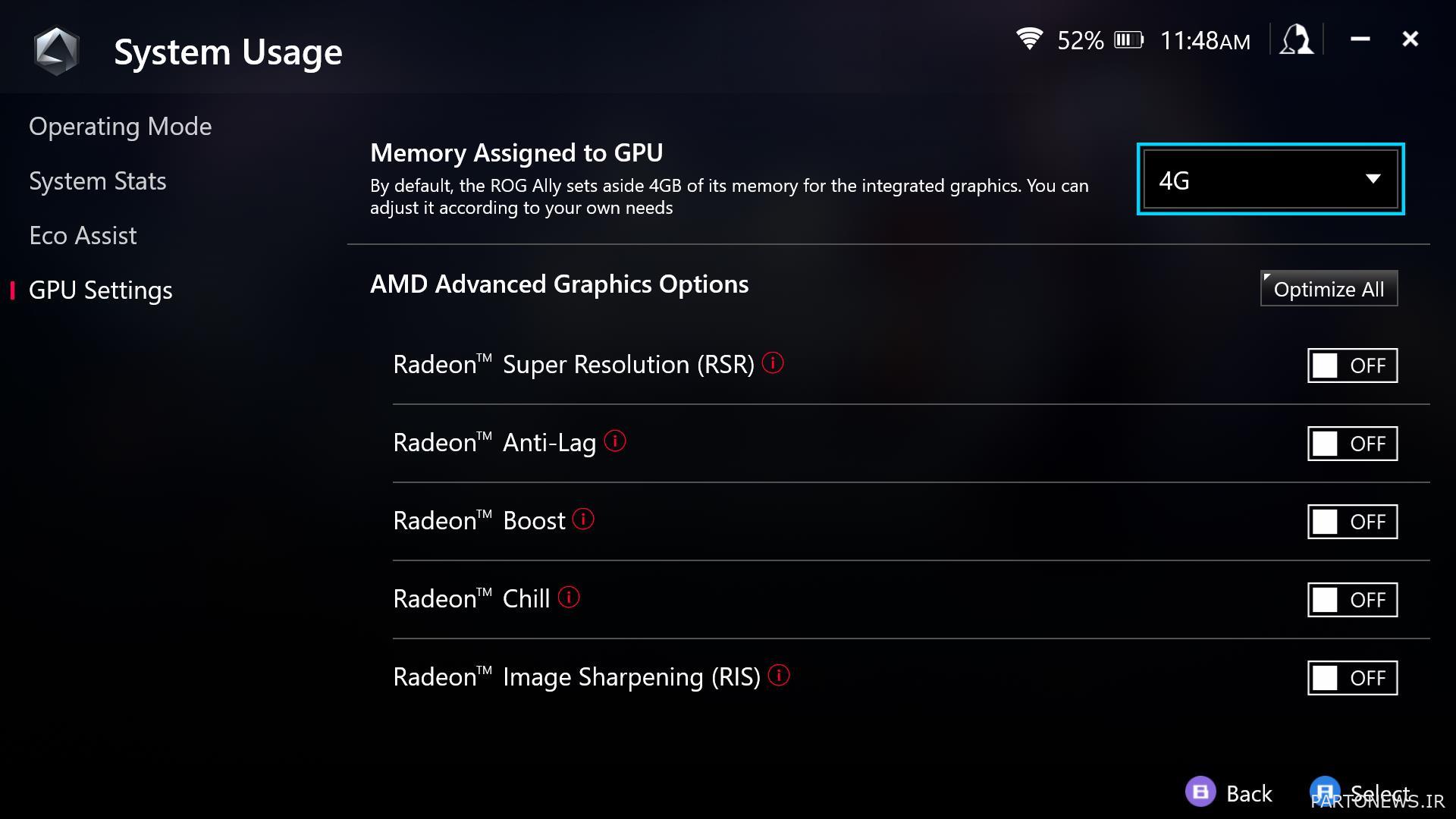Click the Armoury Crate logo
Viewport: 1456px width, 819px height.
point(57,49)
